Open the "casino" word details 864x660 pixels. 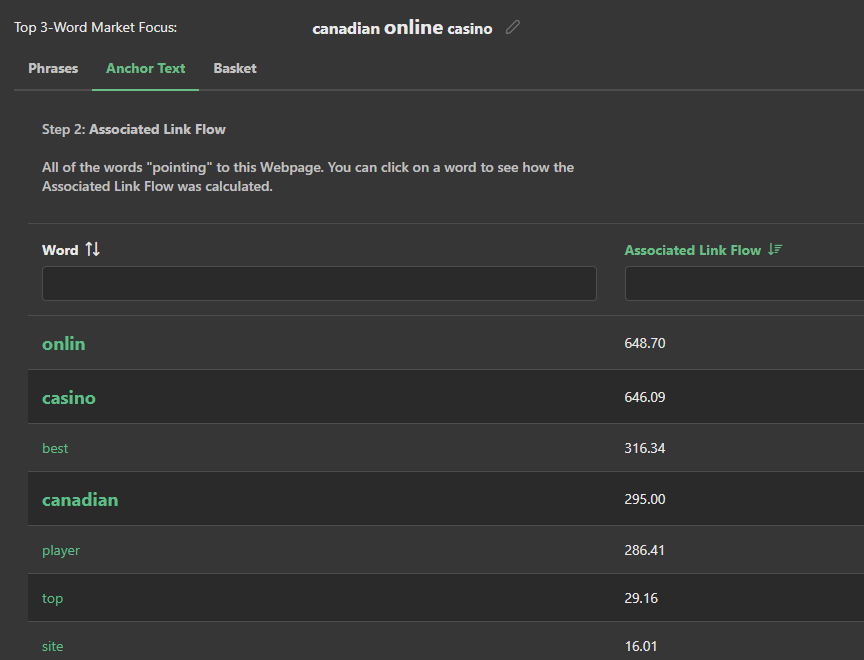click(x=69, y=398)
